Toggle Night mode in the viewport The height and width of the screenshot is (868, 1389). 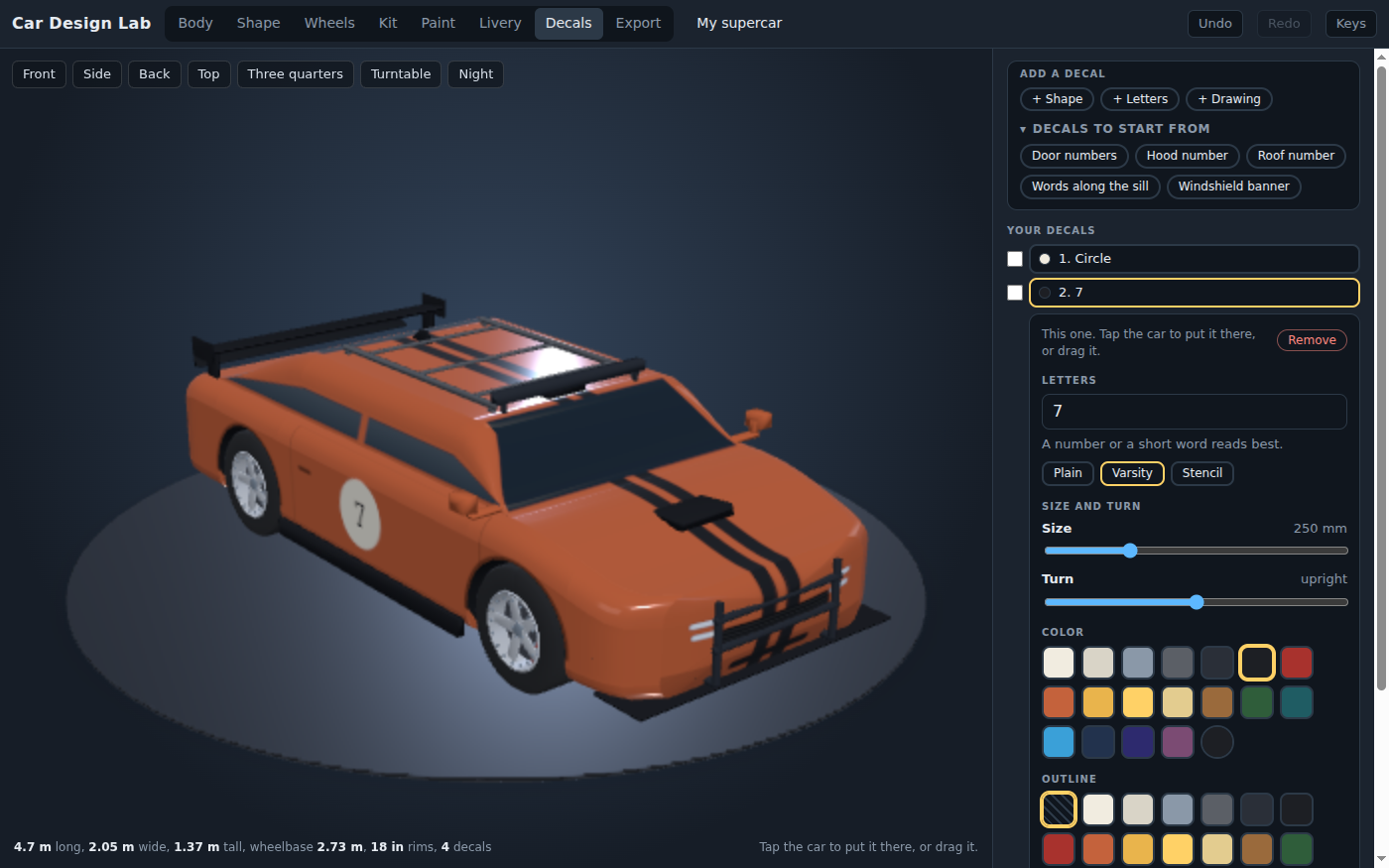point(476,74)
